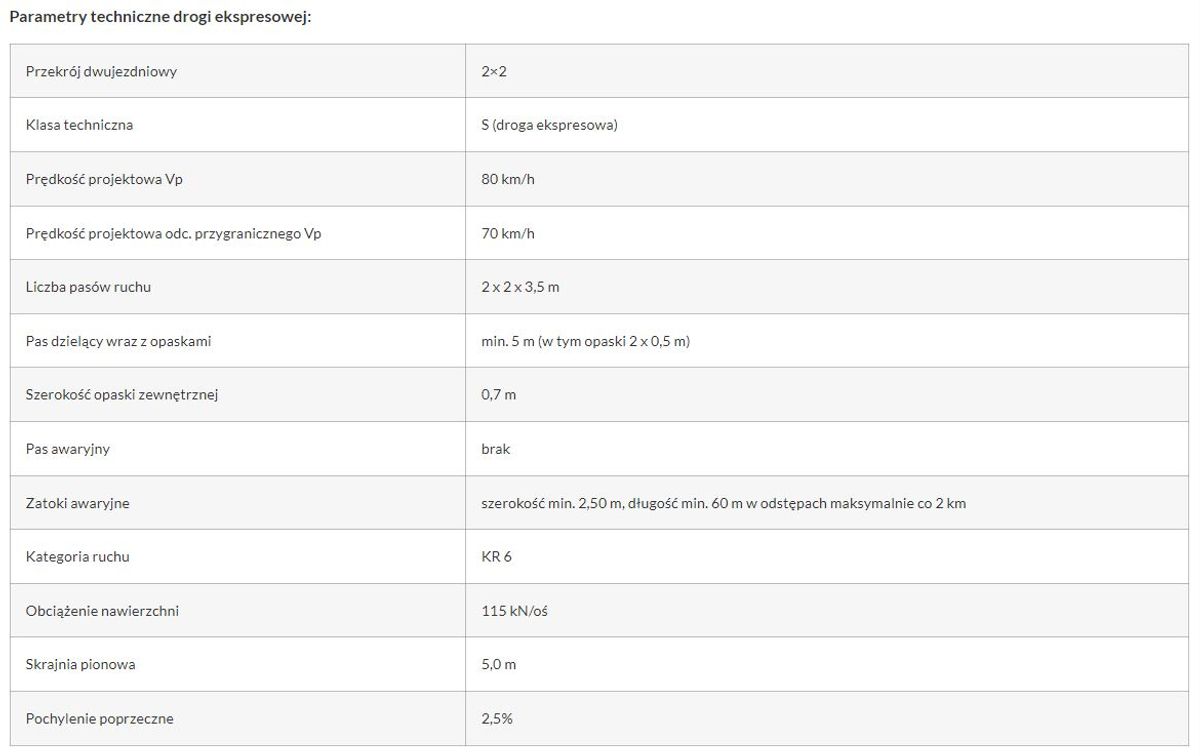Select the 'Skrajnia pionowa' row label
The image size is (1200, 756).
(80, 665)
